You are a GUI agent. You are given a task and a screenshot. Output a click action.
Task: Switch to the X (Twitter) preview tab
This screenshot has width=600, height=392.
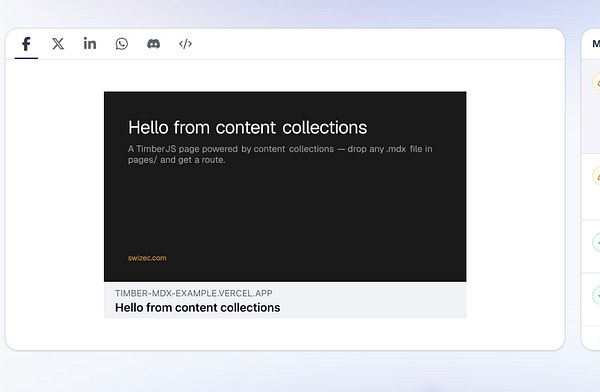pyautogui.click(x=58, y=44)
